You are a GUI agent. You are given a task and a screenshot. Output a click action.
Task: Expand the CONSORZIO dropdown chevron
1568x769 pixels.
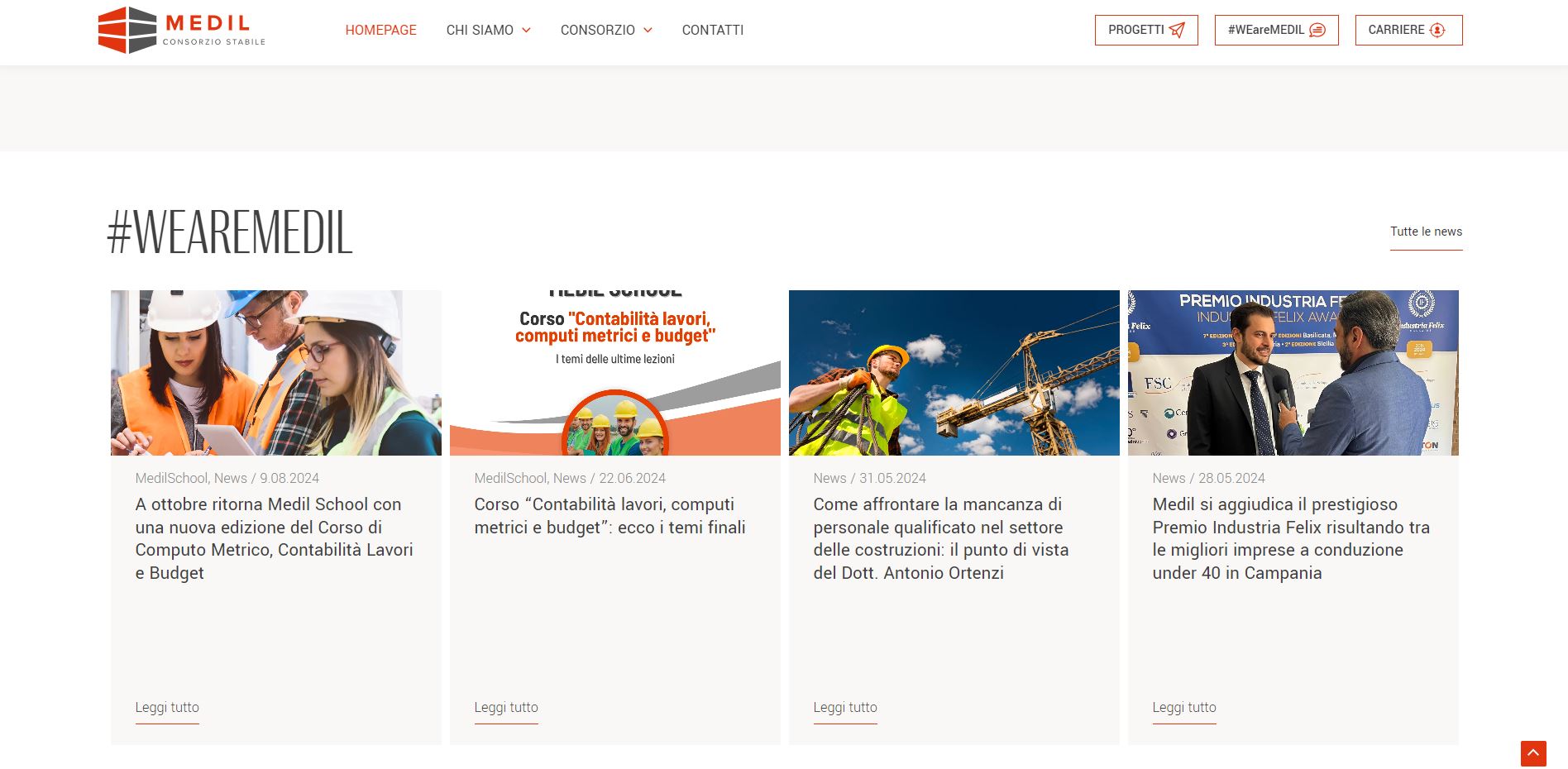pyautogui.click(x=648, y=31)
